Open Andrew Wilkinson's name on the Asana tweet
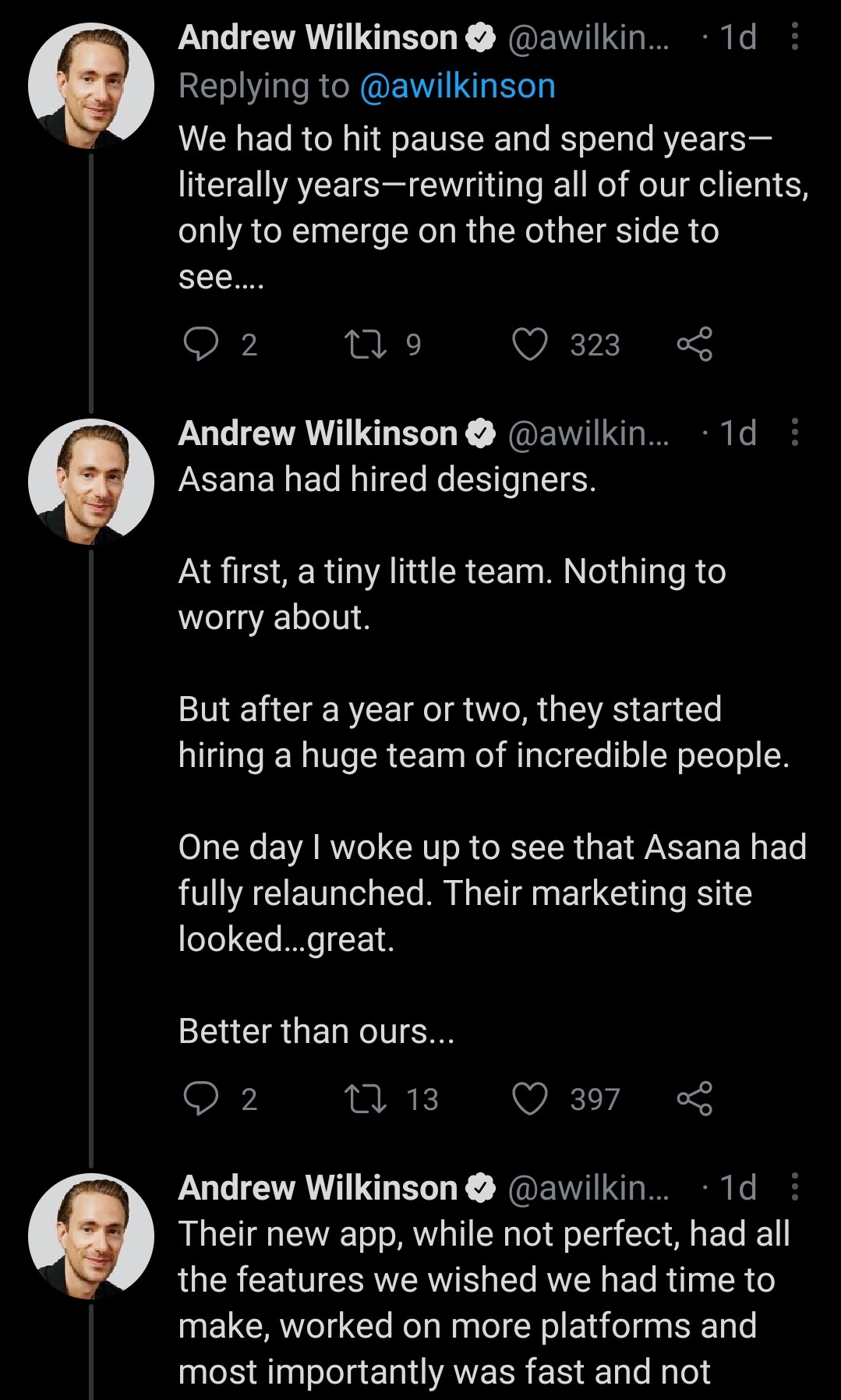This screenshot has width=841, height=1400. 317,433
